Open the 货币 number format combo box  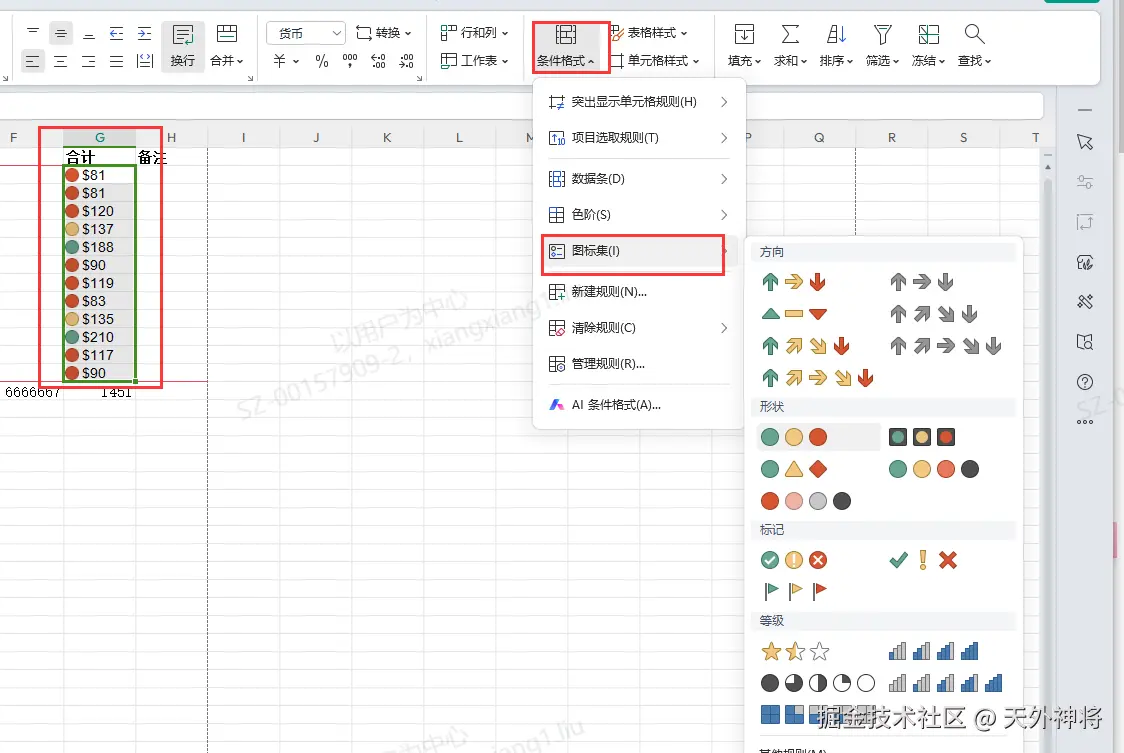pos(306,33)
